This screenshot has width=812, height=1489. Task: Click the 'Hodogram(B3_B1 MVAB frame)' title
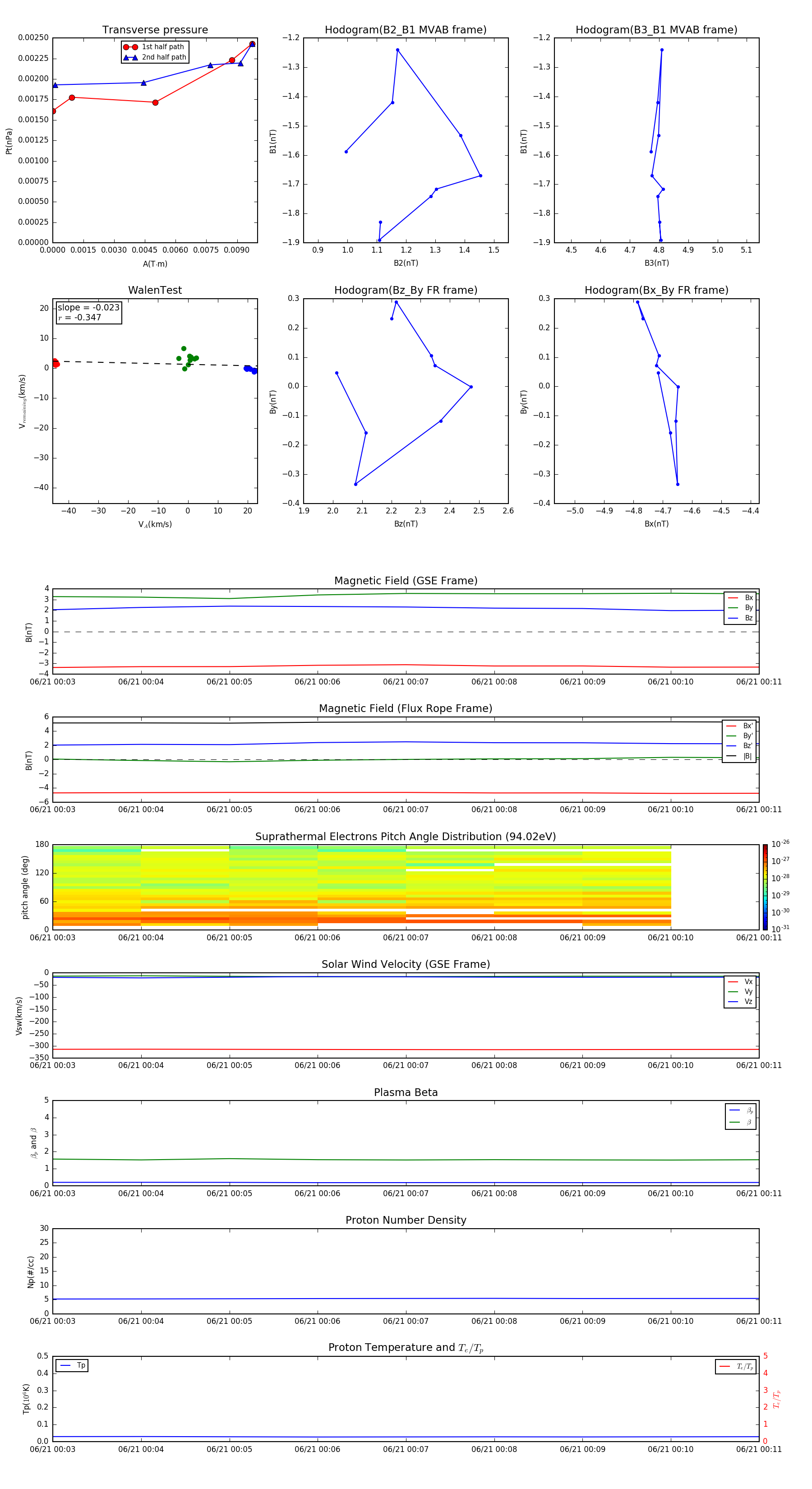click(656, 30)
